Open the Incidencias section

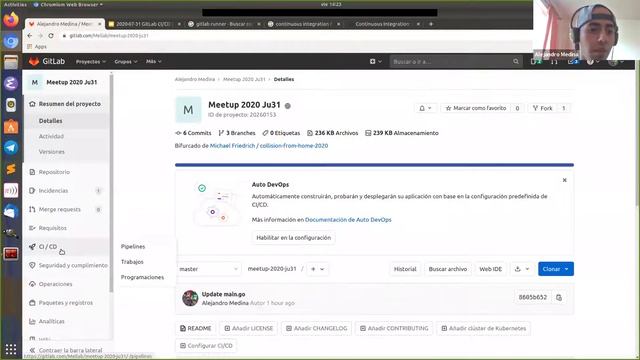53,191
